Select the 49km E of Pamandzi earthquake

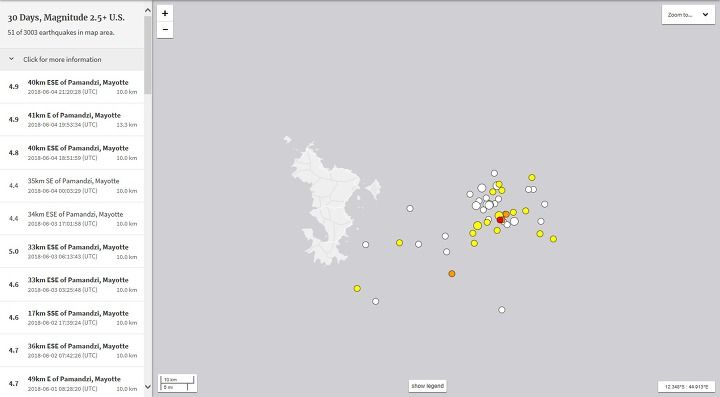(72, 382)
